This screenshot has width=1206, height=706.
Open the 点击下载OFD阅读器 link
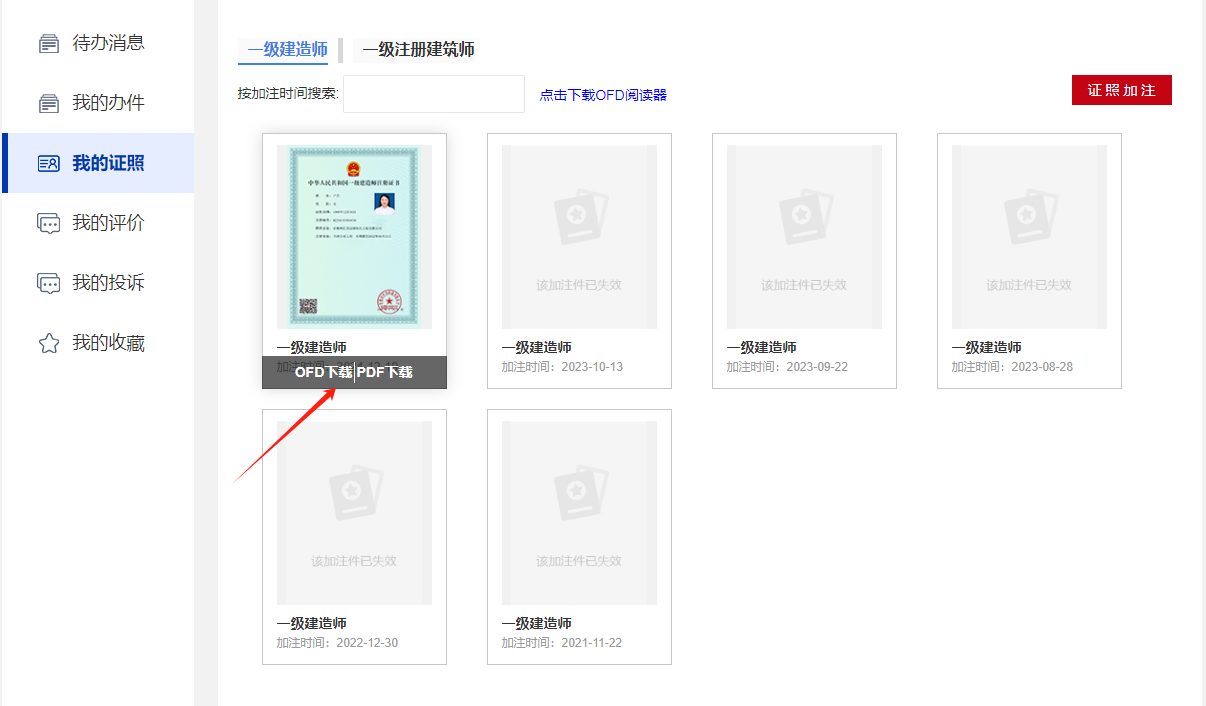point(603,95)
